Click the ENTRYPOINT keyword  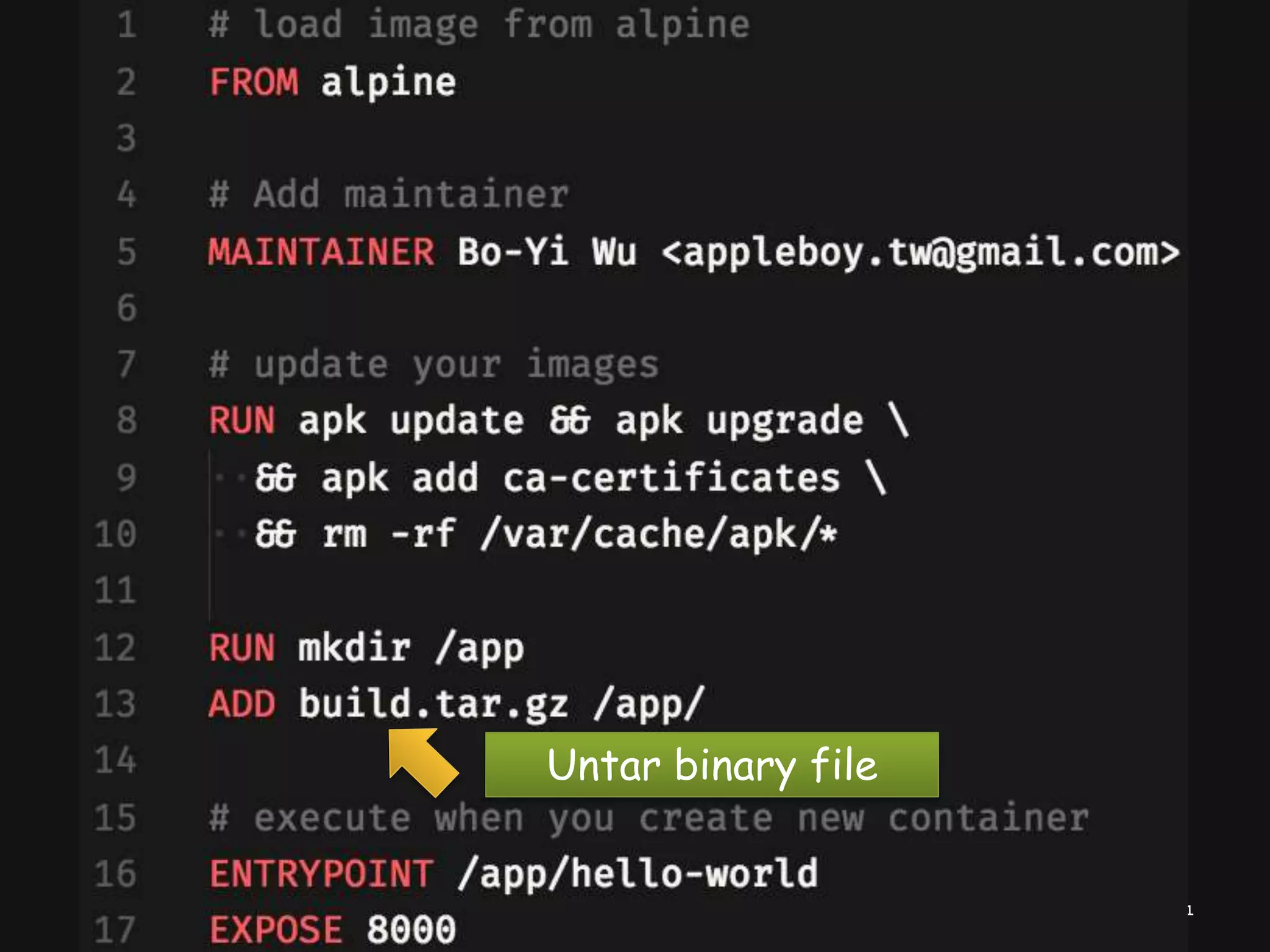coord(321,874)
